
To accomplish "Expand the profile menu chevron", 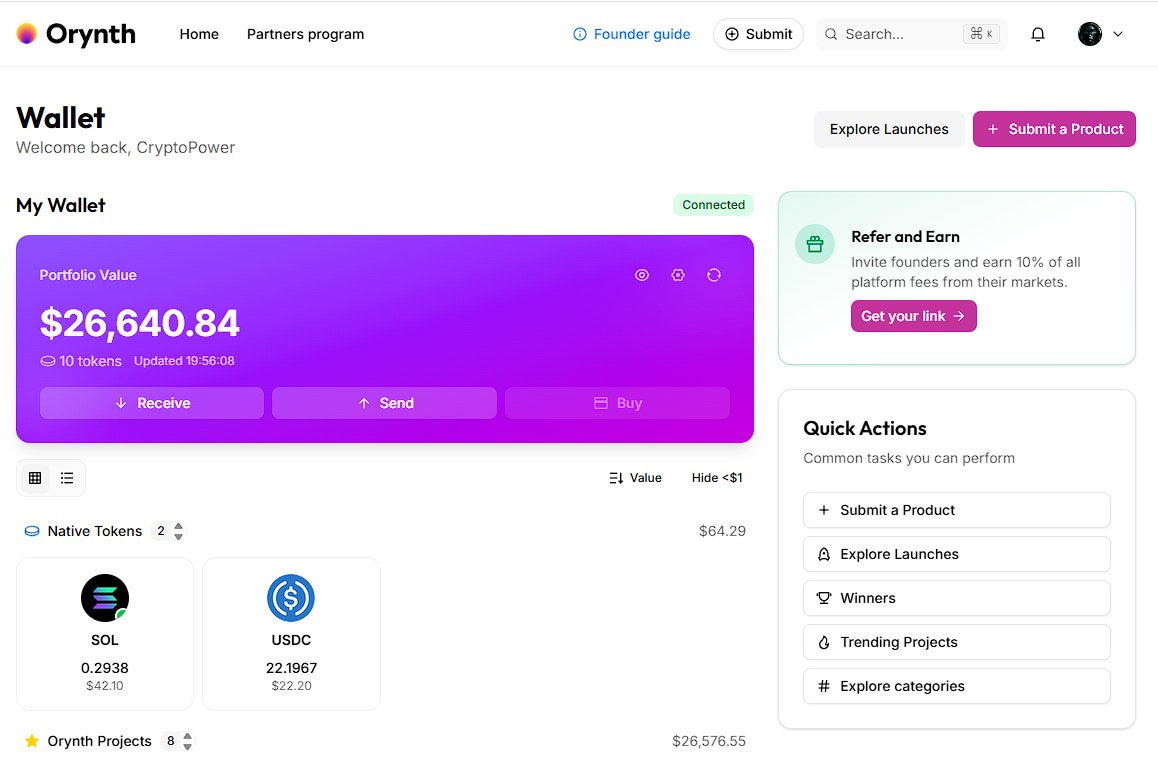I will (x=1118, y=34).
